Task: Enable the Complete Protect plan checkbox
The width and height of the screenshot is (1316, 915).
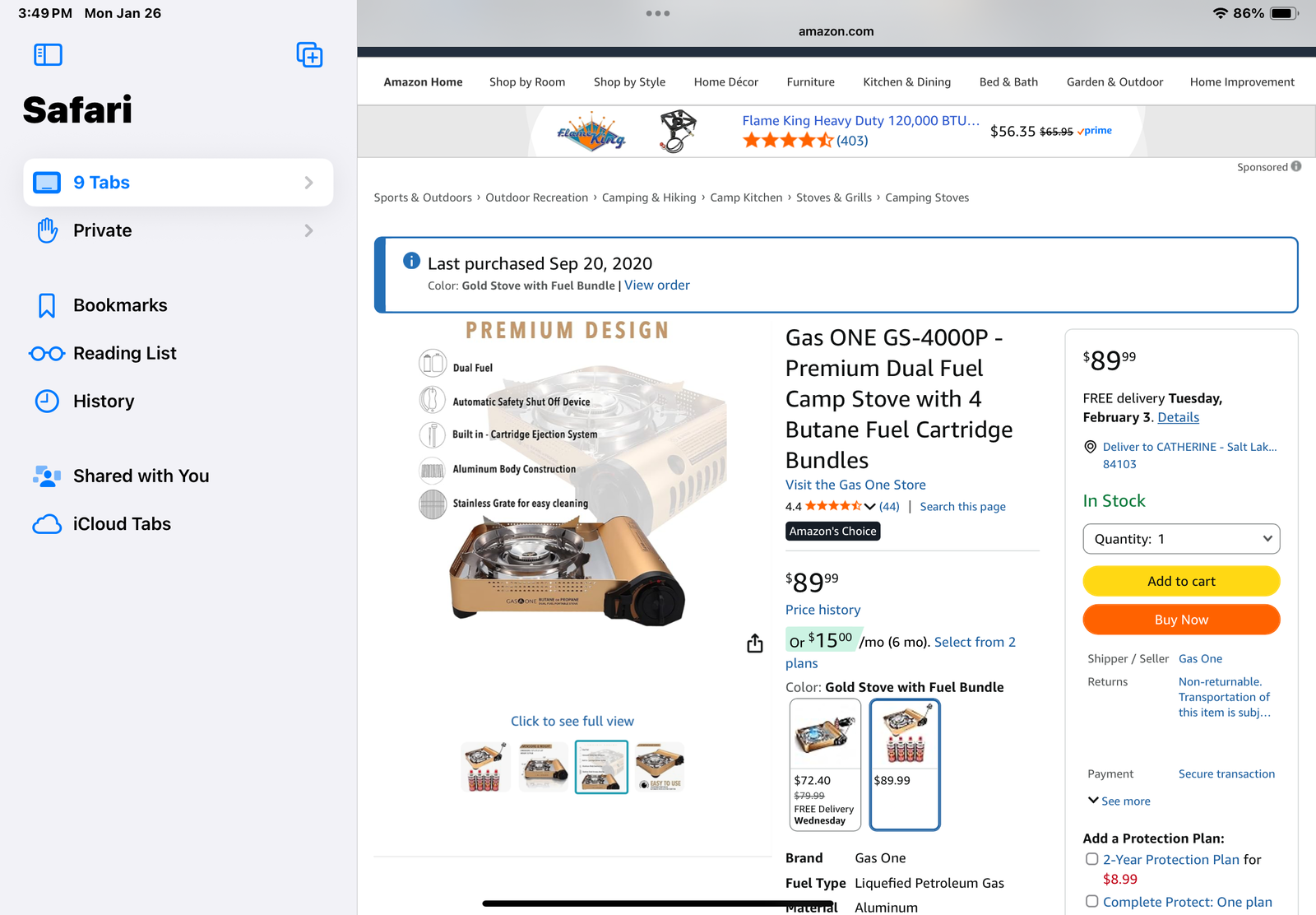Action: [x=1092, y=902]
